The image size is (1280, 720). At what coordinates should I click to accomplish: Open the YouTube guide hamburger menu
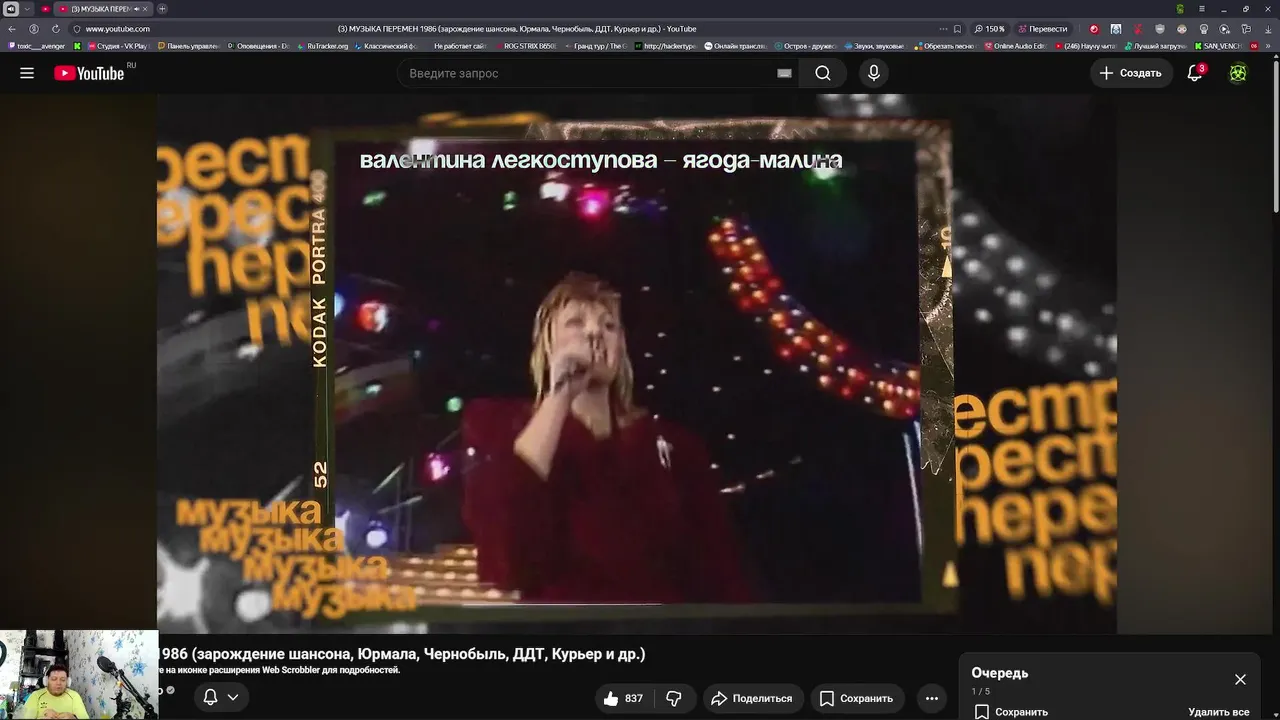[x=27, y=73]
